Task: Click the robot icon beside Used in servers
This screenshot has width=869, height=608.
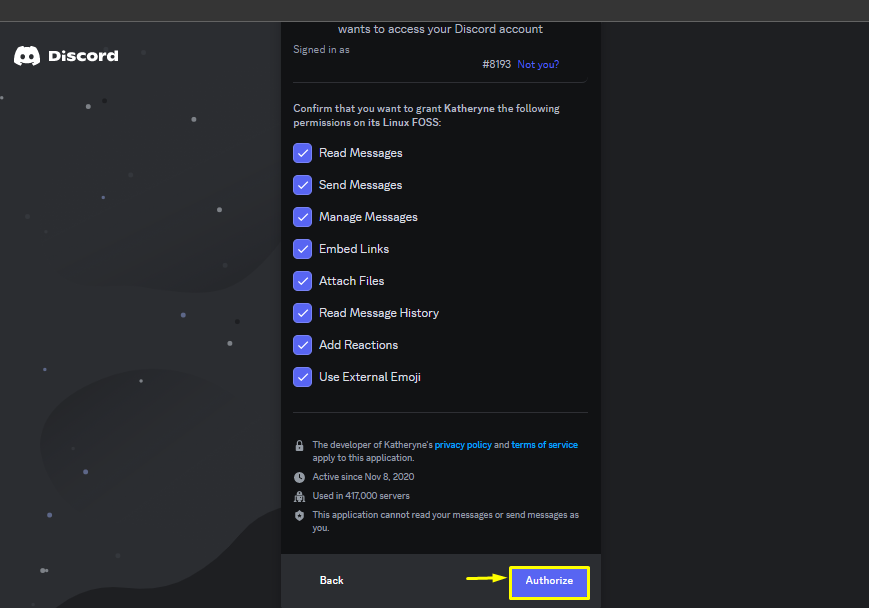Action: click(299, 496)
